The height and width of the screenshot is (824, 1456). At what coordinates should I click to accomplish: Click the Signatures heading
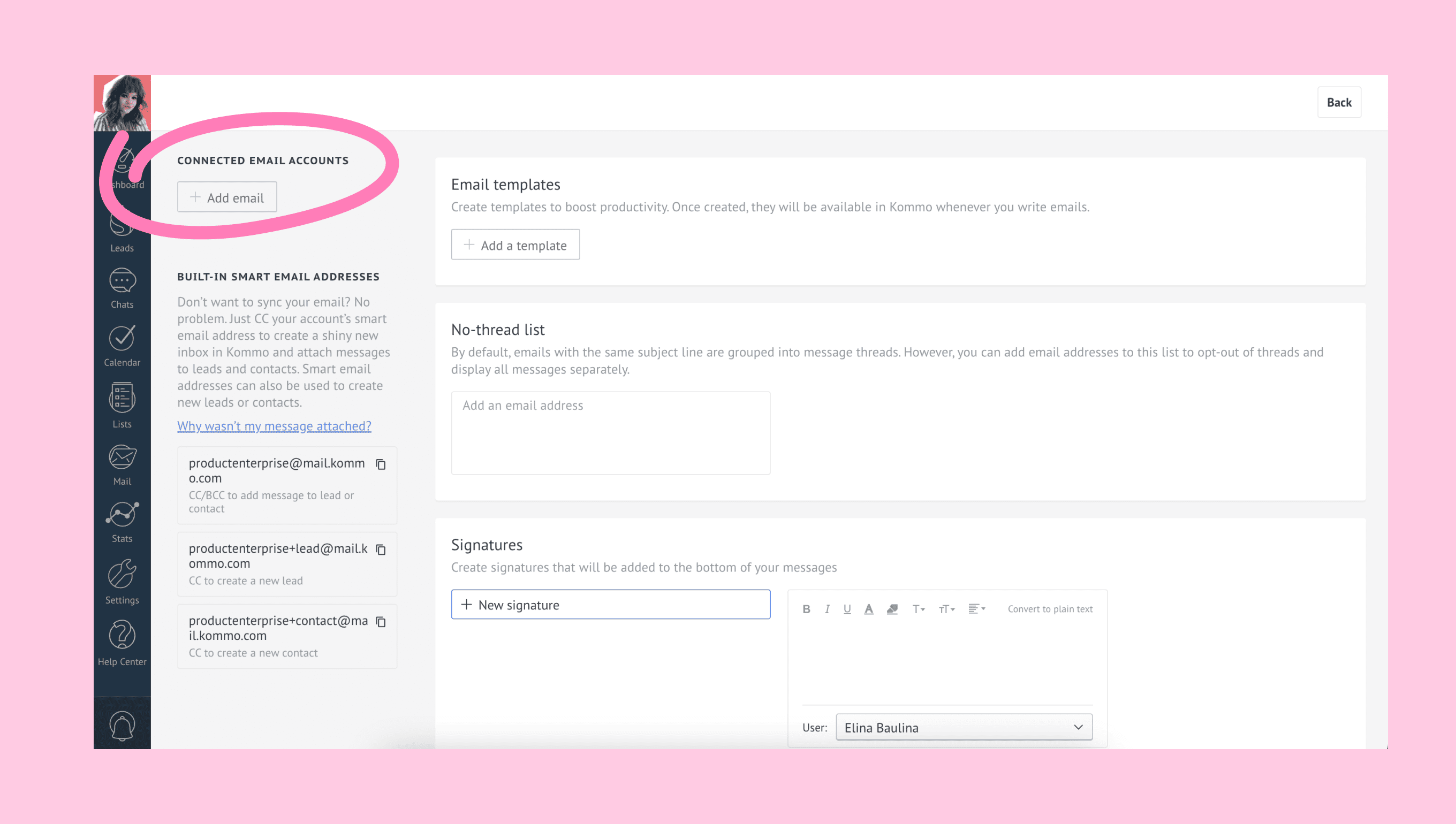[x=487, y=545]
